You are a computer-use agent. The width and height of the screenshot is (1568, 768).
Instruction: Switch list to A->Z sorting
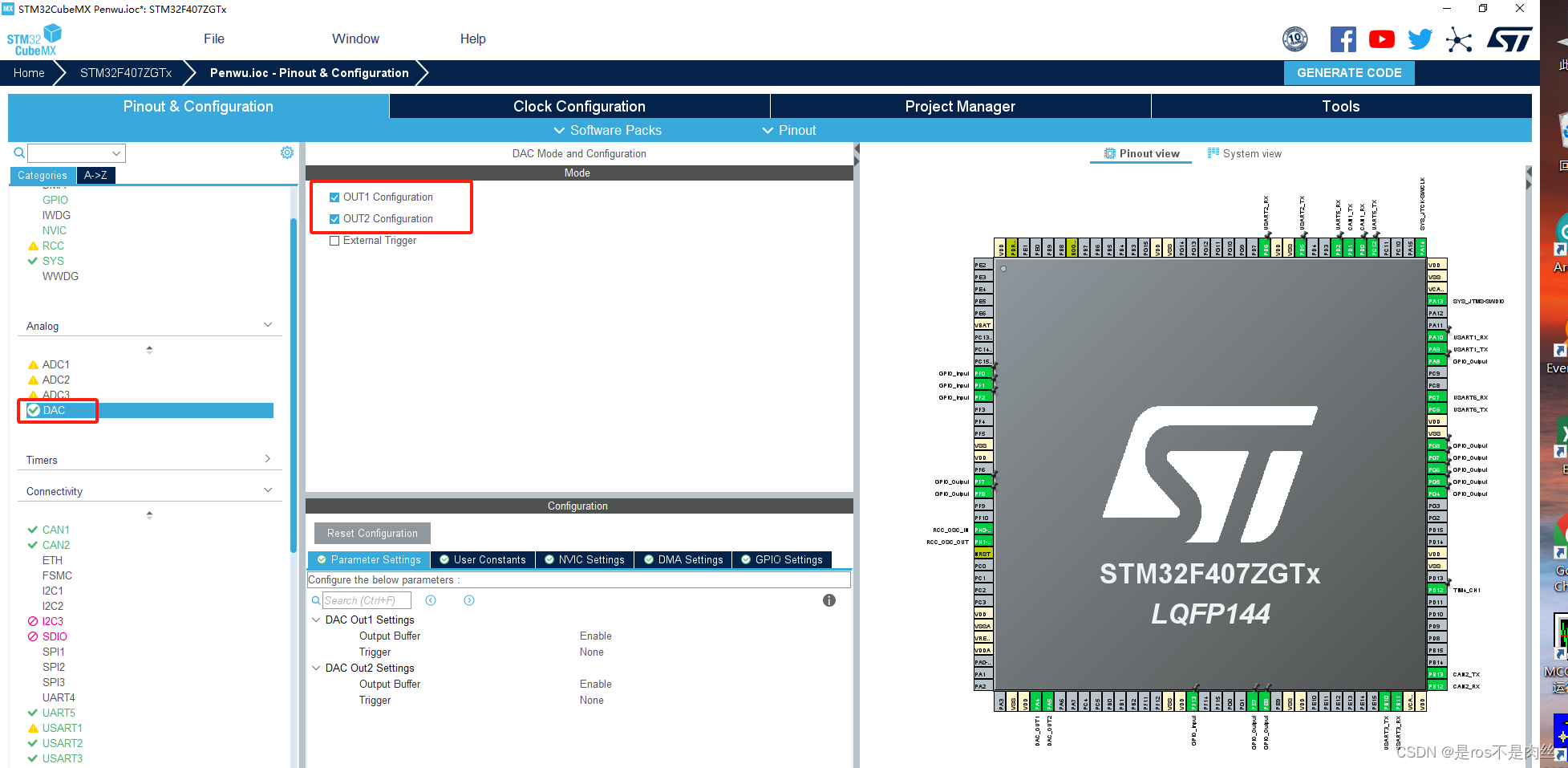(95, 175)
